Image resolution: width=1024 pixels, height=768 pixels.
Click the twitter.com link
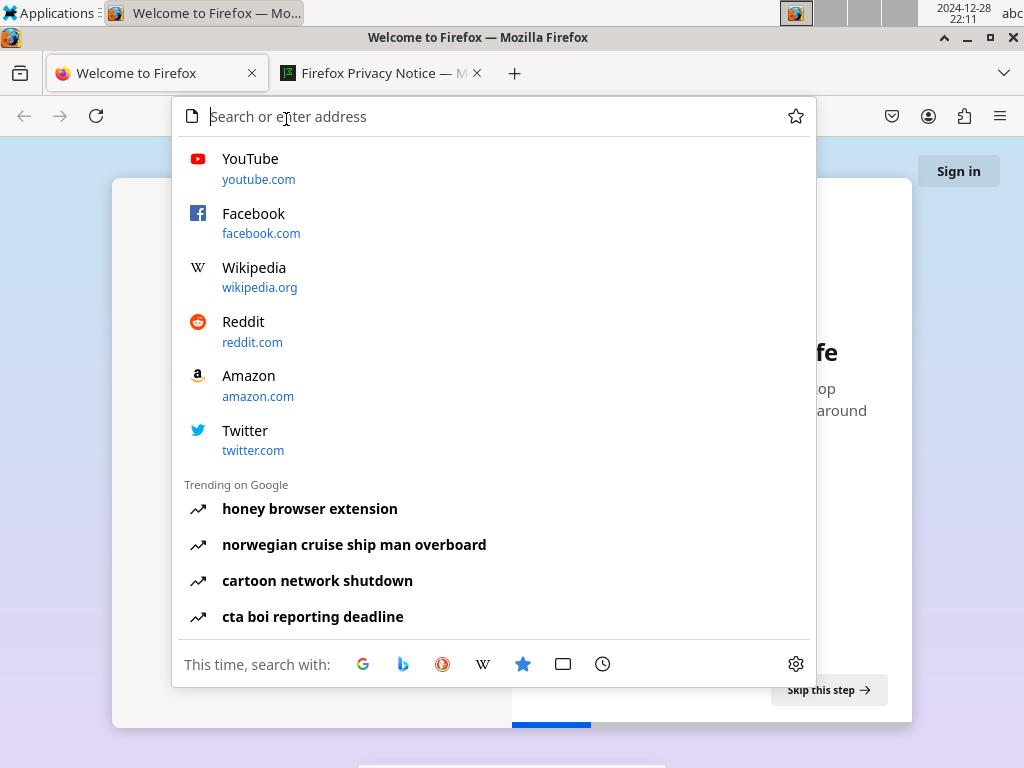coord(253,451)
